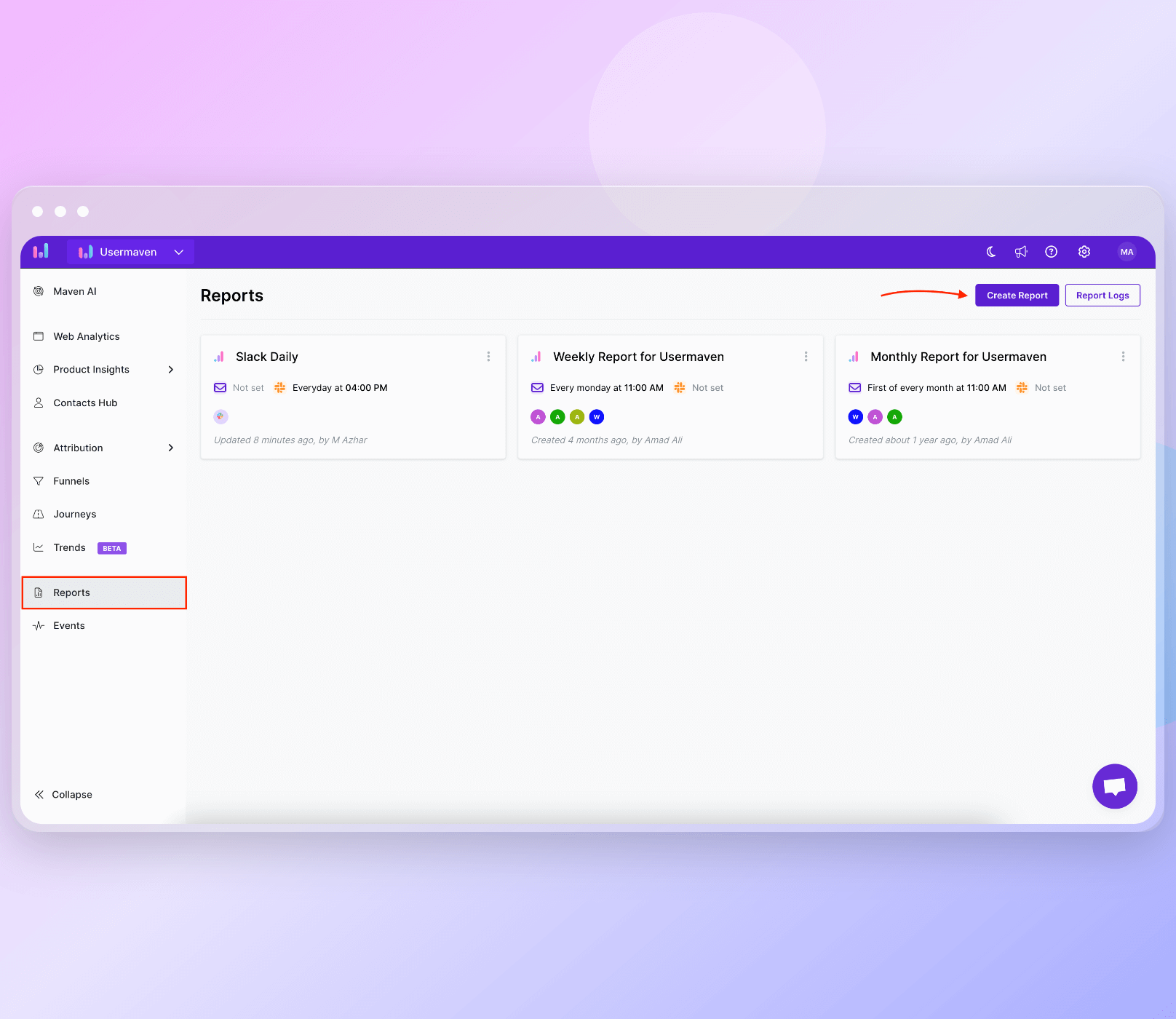Click the Create Report button
Screen dimensions: 1176x1019
point(1017,295)
